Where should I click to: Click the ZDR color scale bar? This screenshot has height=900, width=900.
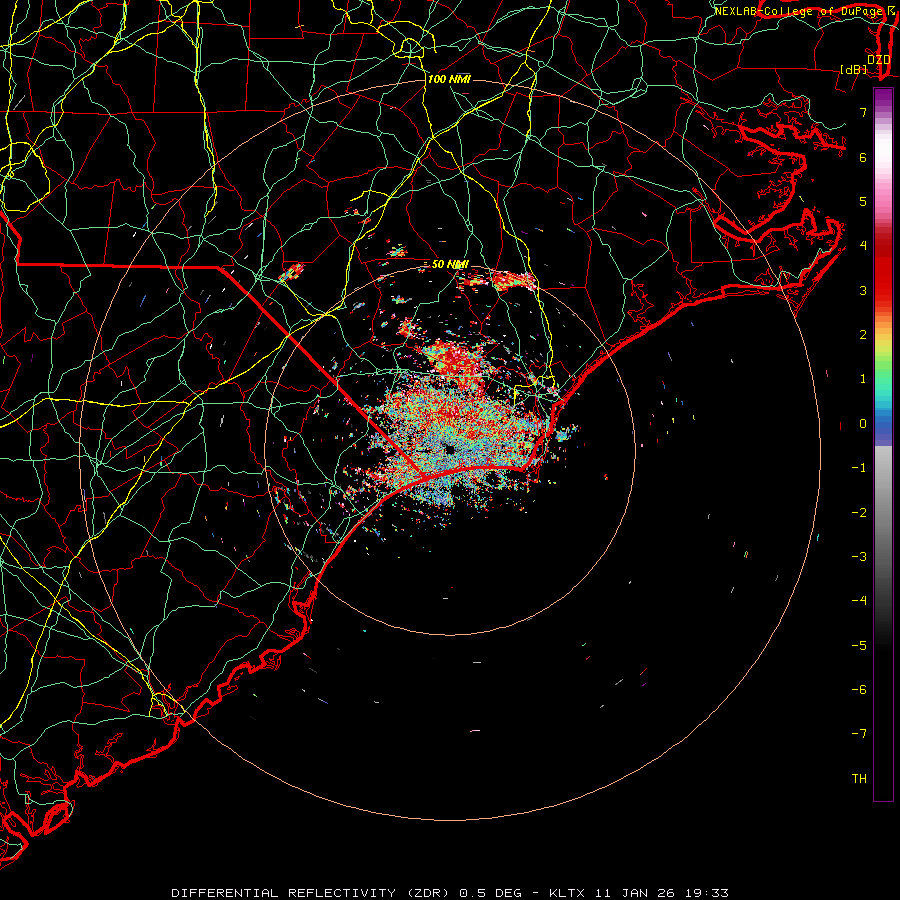883,444
